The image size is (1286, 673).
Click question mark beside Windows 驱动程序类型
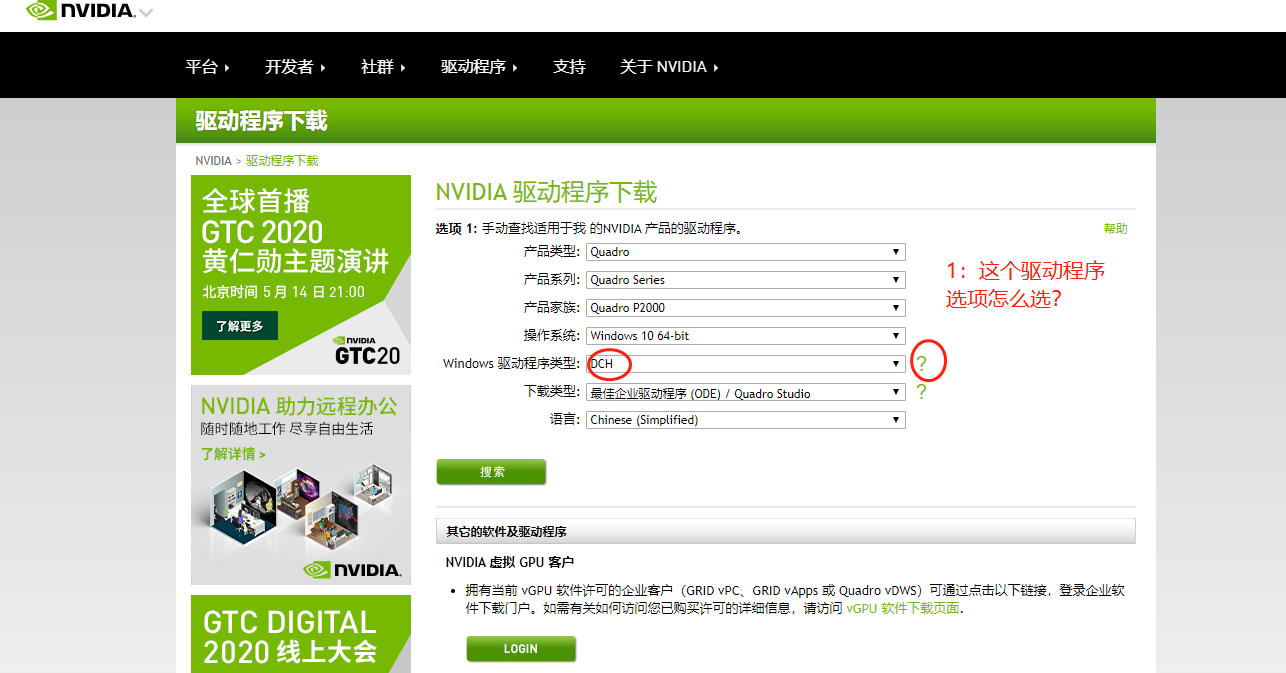pos(922,364)
